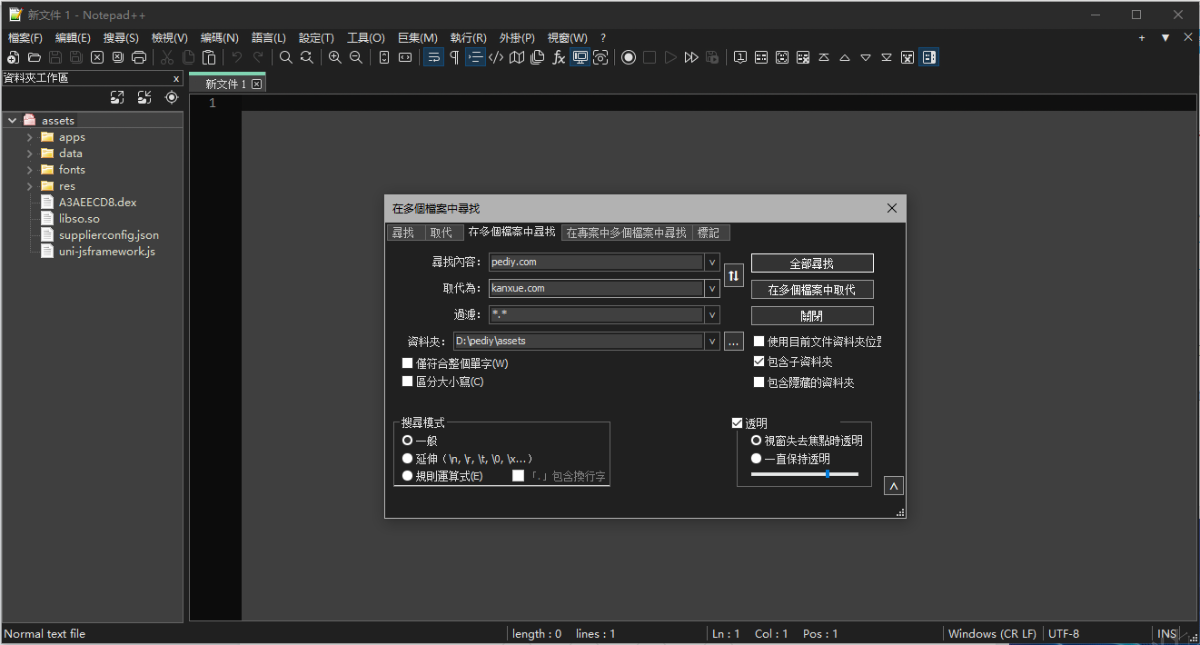The height and width of the screenshot is (645, 1200).
Task: Click the 在多個檔案中取代 button
Action: point(812,289)
